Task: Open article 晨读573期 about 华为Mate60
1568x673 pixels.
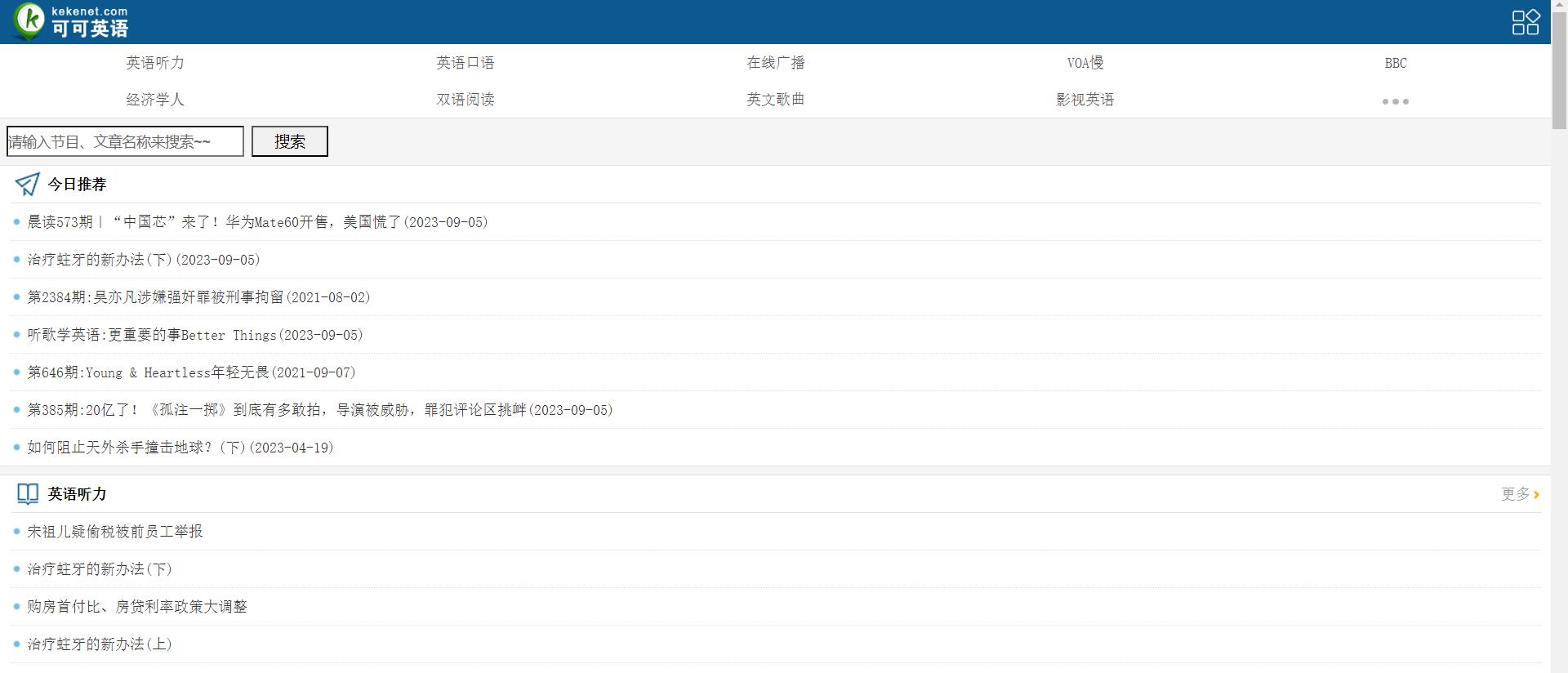Action: click(x=257, y=222)
